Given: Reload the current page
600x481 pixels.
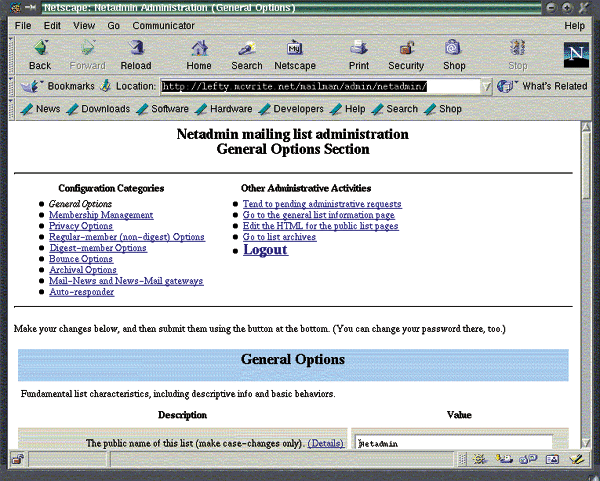Looking at the screenshot, I should pyautogui.click(x=136, y=54).
